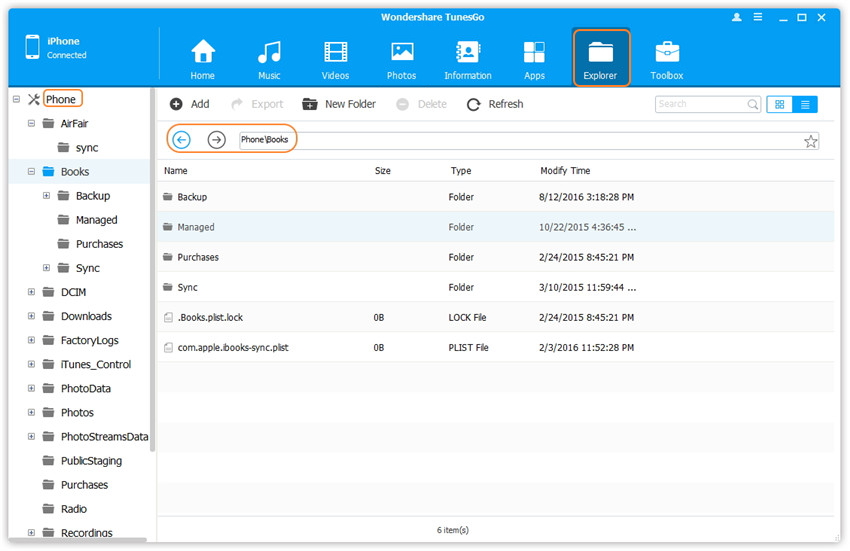Select com.apple.ibooks-sync.plist file
Screen dimensions: 850x551
click(x=495, y=348)
